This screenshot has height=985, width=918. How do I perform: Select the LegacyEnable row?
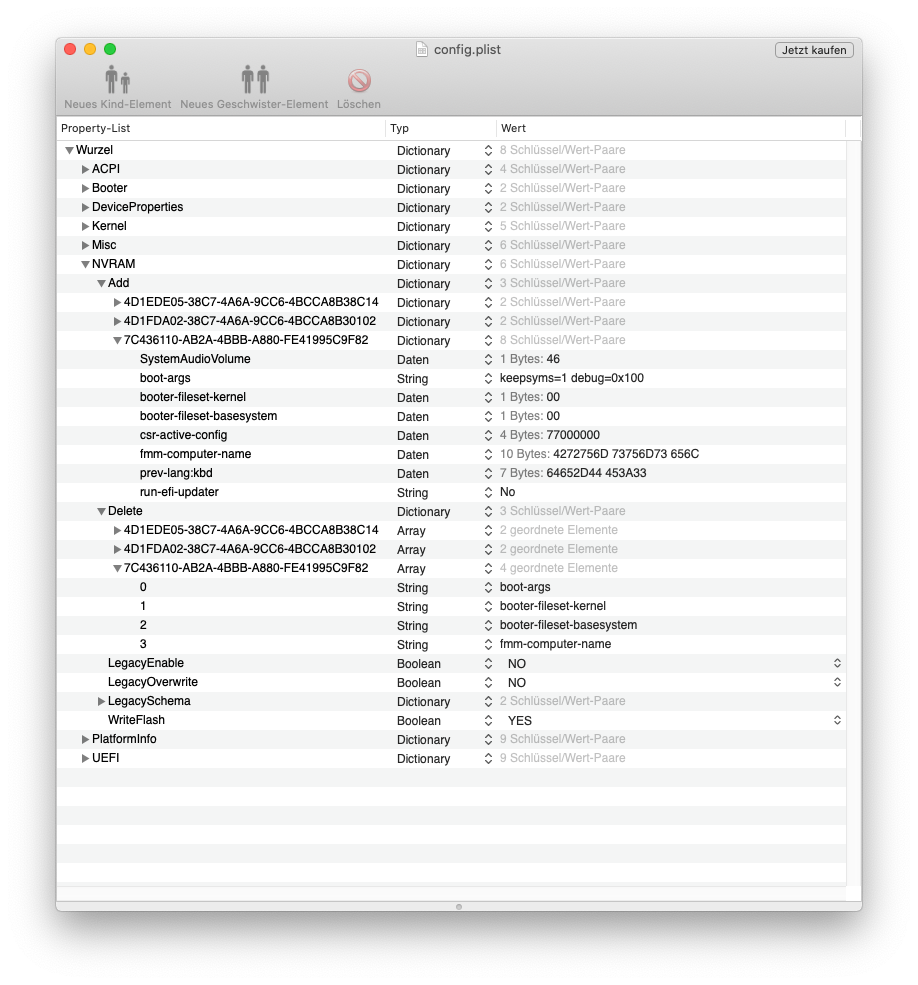[451, 663]
